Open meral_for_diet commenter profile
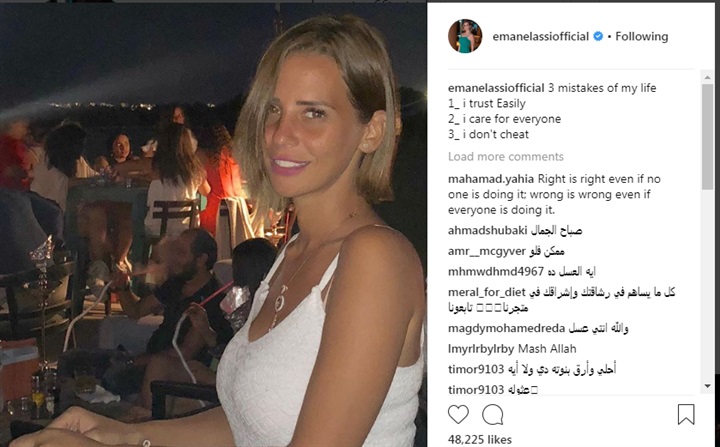 point(487,292)
